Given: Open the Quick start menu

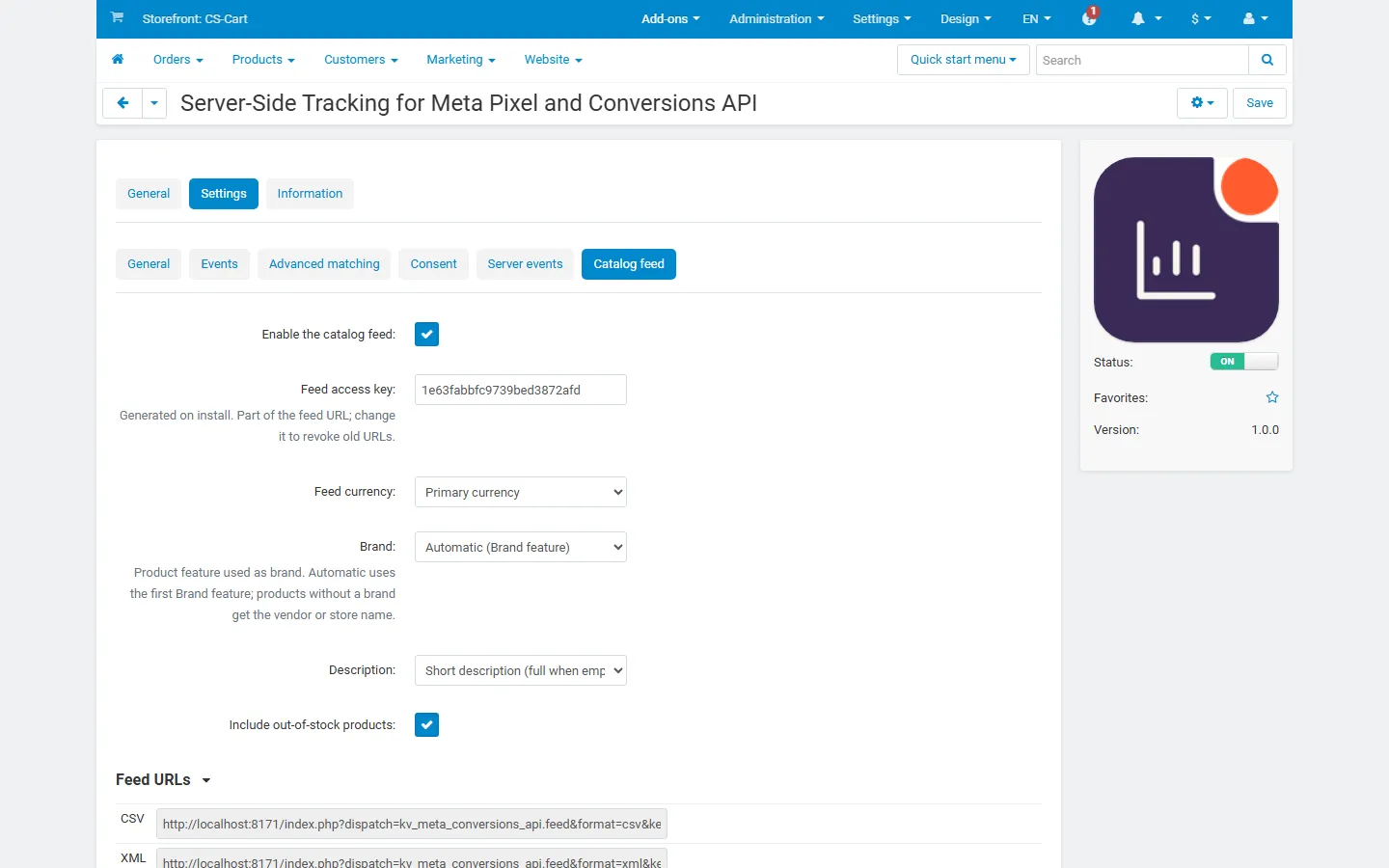Looking at the screenshot, I should [964, 60].
